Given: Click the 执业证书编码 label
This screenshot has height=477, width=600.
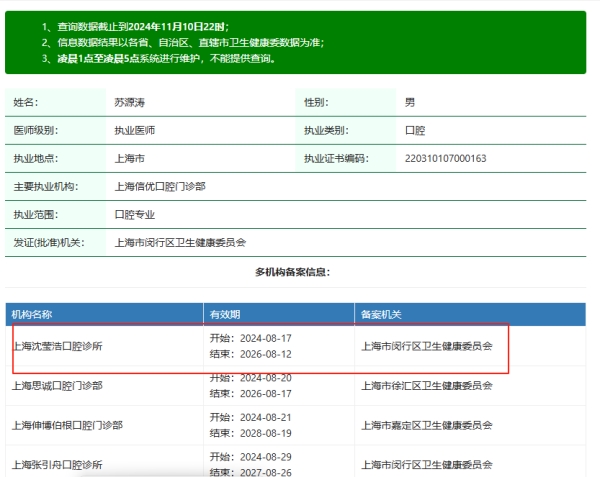Looking at the screenshot, I should coord(336,158).
